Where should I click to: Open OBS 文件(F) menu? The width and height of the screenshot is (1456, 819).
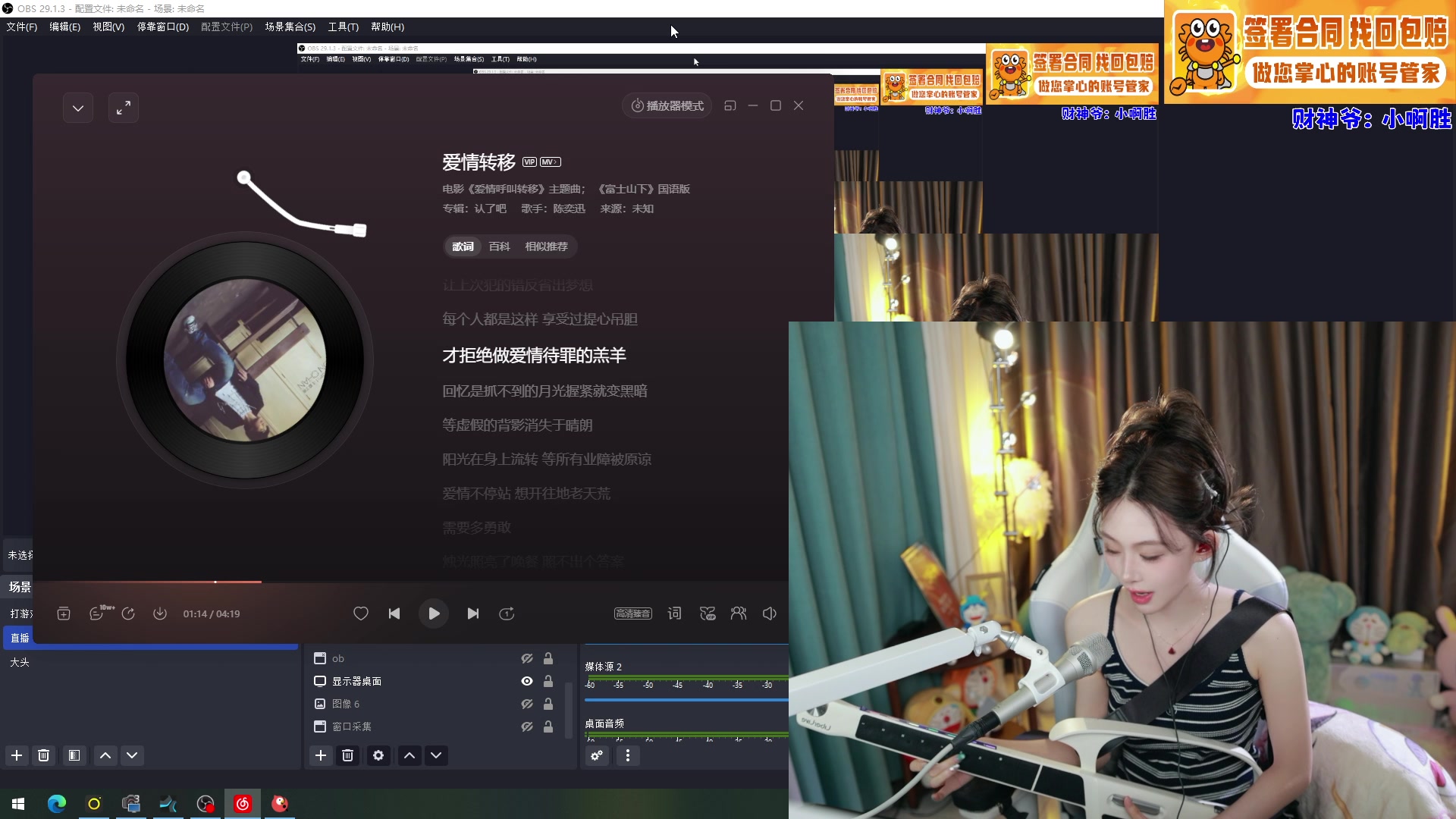tap(22, 27)
